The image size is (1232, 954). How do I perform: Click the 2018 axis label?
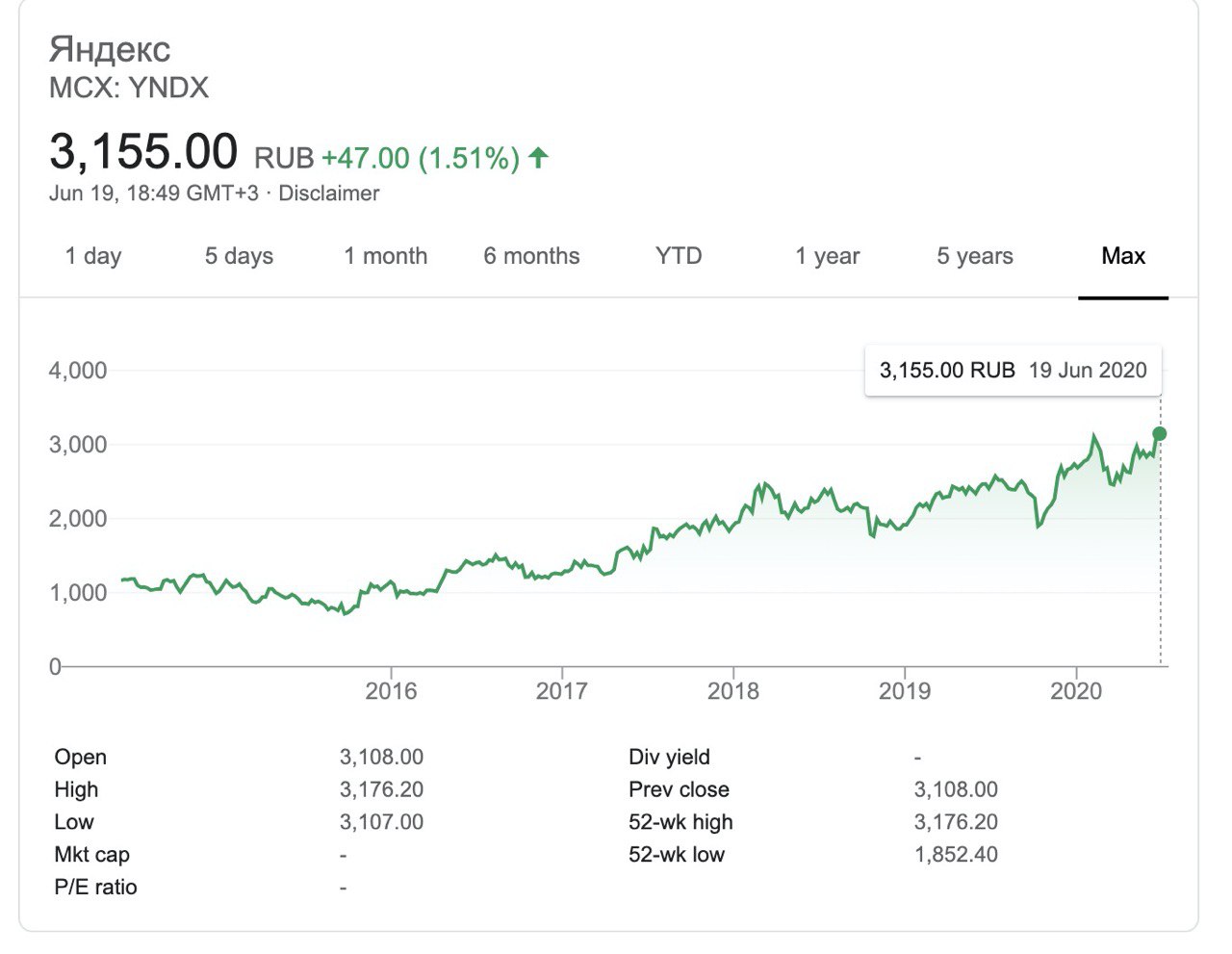click(733, 691)
